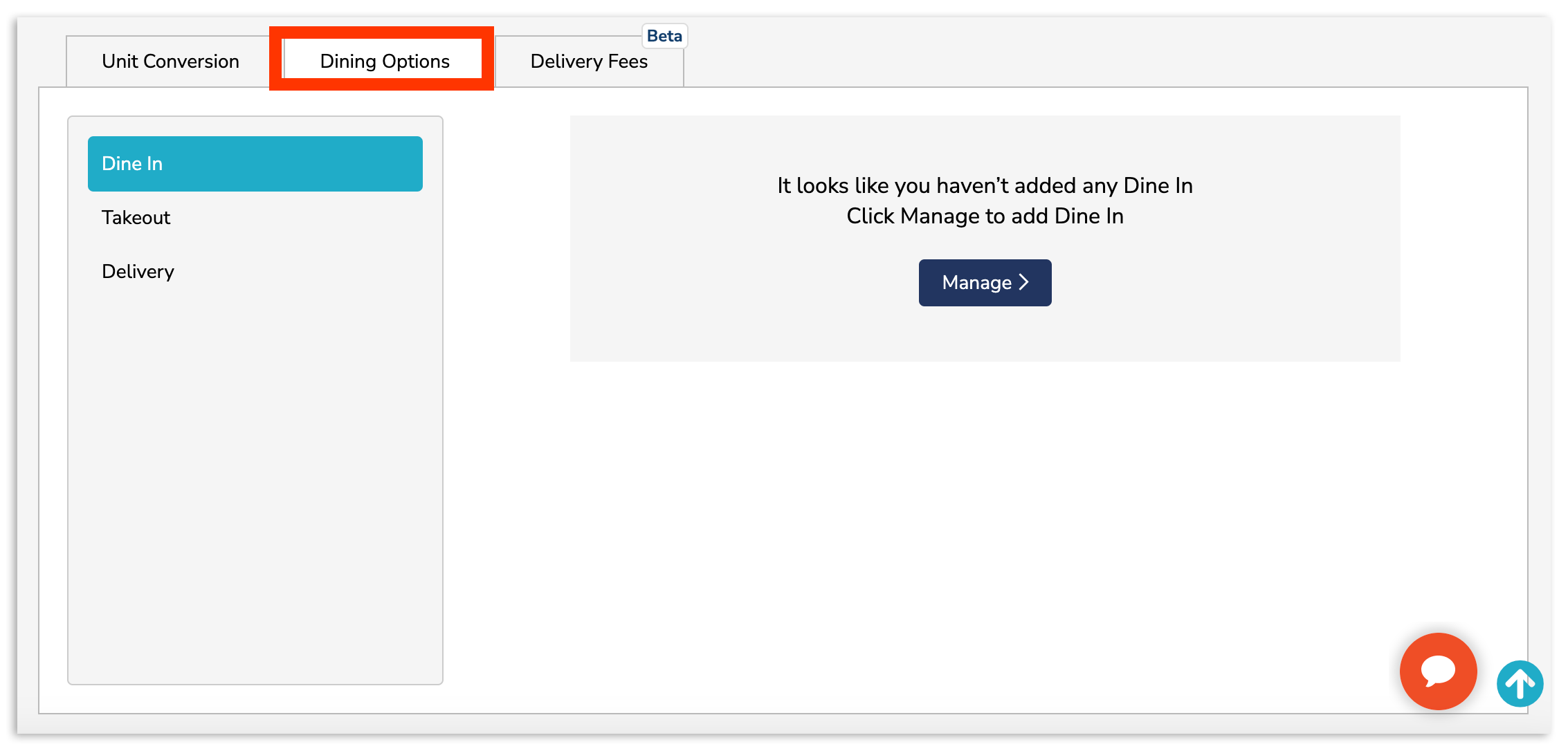The image size is (1568, 751).
Task: Click the white speech bubble glyph
Action: pyautogui.click(x=1438, y=669)
